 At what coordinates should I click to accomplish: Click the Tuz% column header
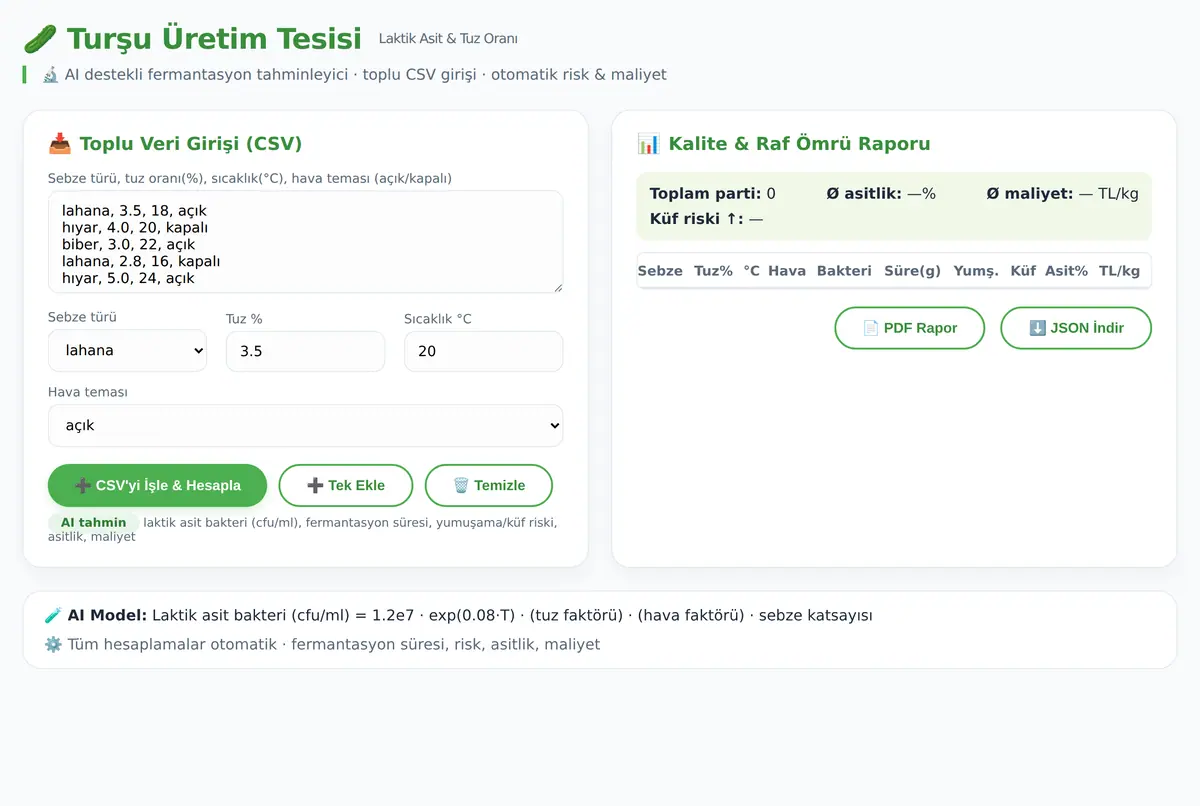pos(713,271)
